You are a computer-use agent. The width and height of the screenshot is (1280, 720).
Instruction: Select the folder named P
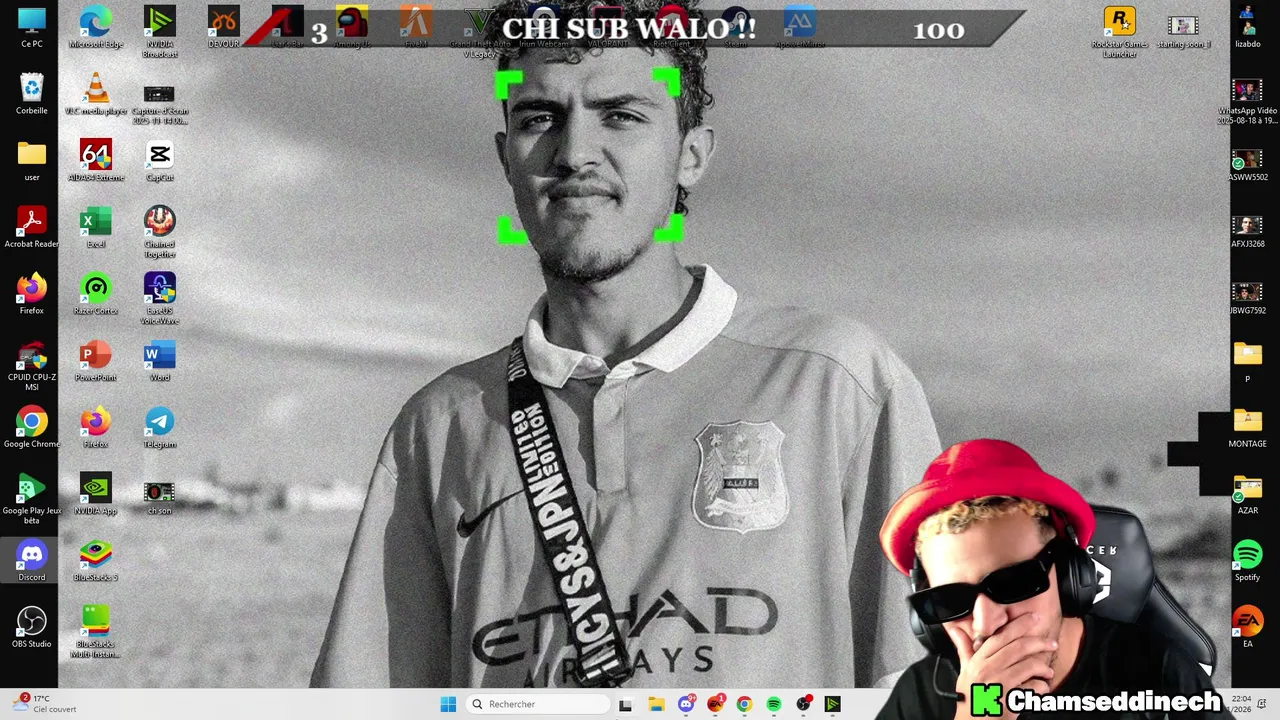pyautogui.click(x=1248, y=361)
